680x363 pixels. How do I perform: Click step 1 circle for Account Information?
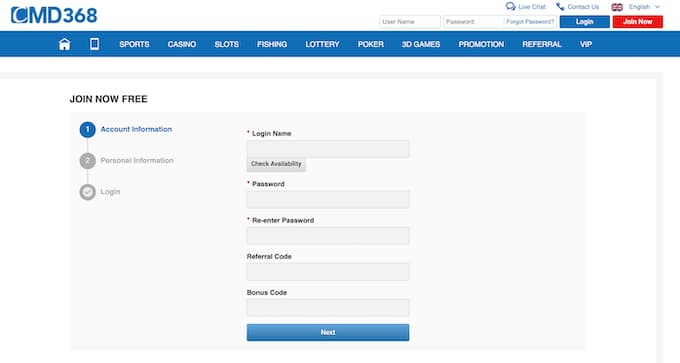pyautogui.click(x=88, y=129)
